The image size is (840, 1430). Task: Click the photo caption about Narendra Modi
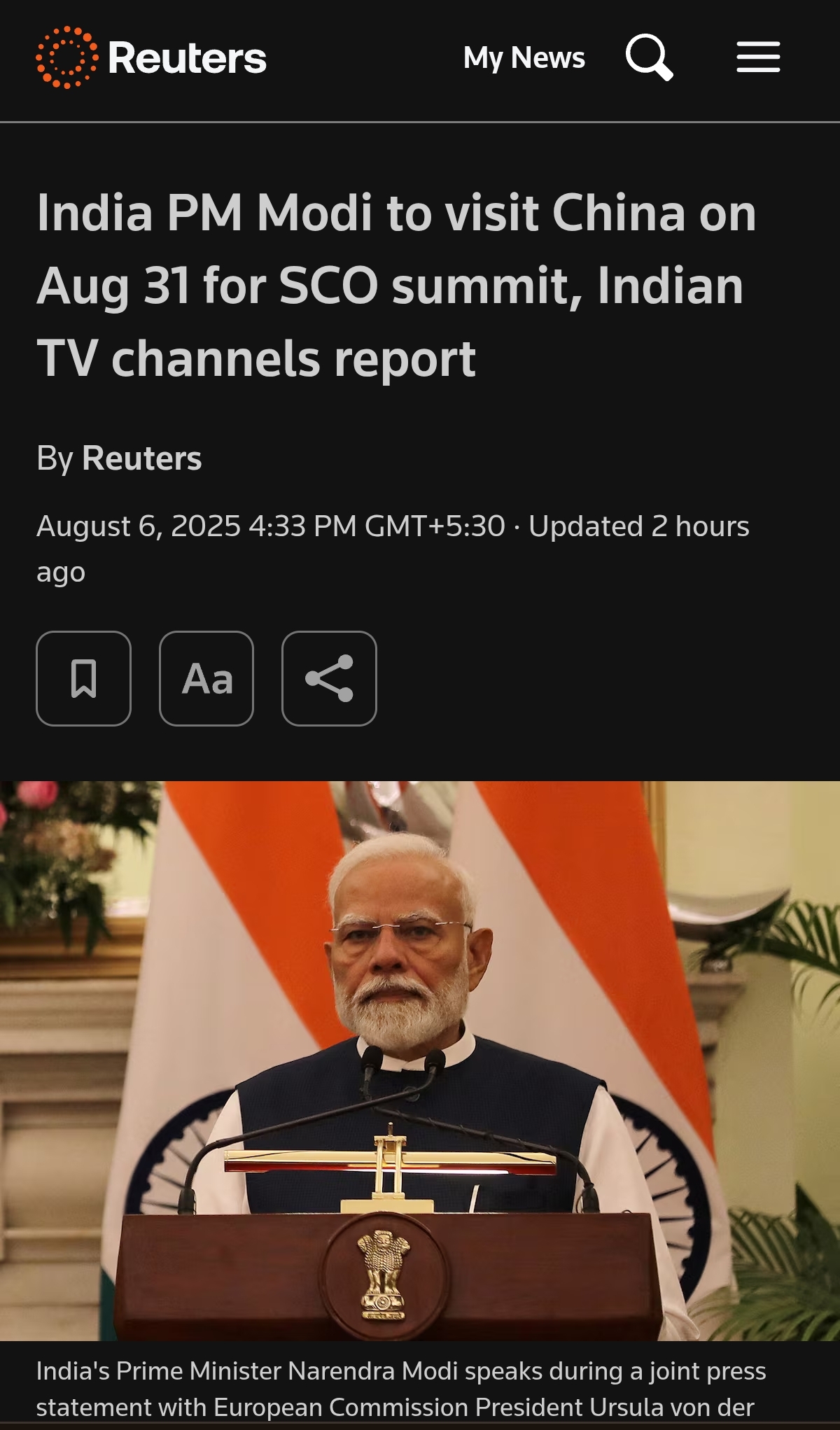402,1389
